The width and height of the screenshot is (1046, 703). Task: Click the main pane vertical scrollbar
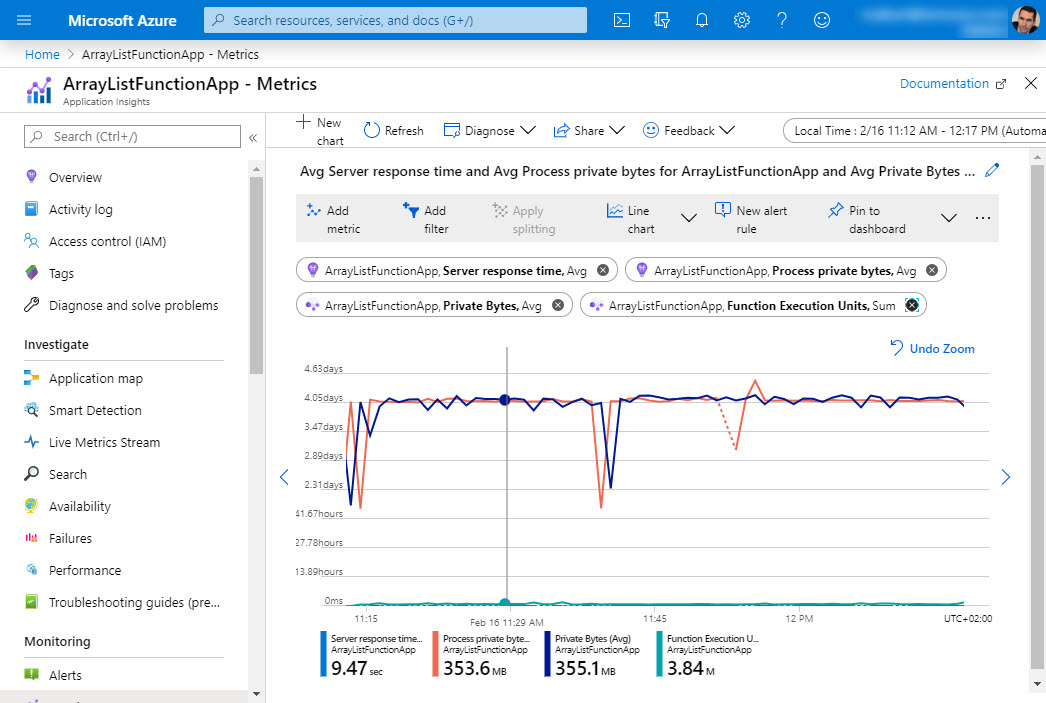pyautogui.click(x=1037, y=417)
